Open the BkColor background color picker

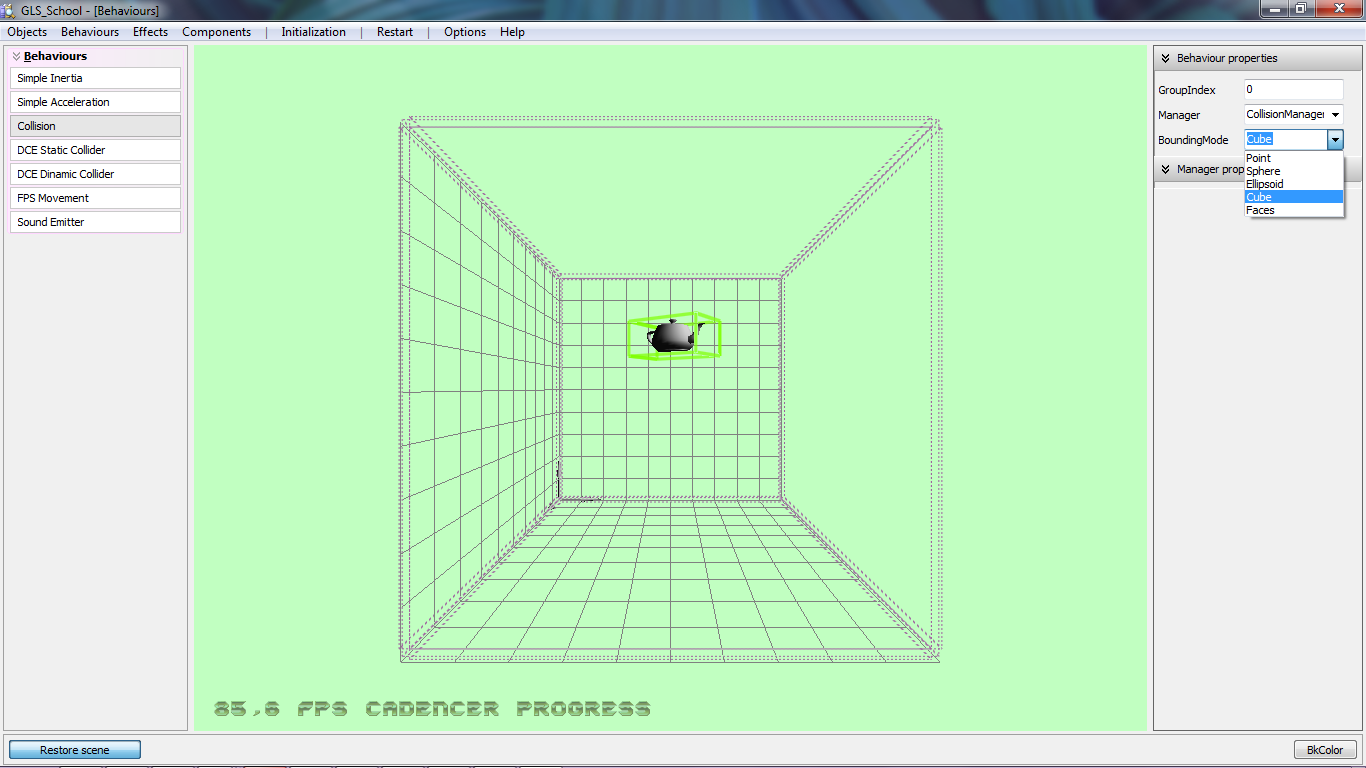1325,750
